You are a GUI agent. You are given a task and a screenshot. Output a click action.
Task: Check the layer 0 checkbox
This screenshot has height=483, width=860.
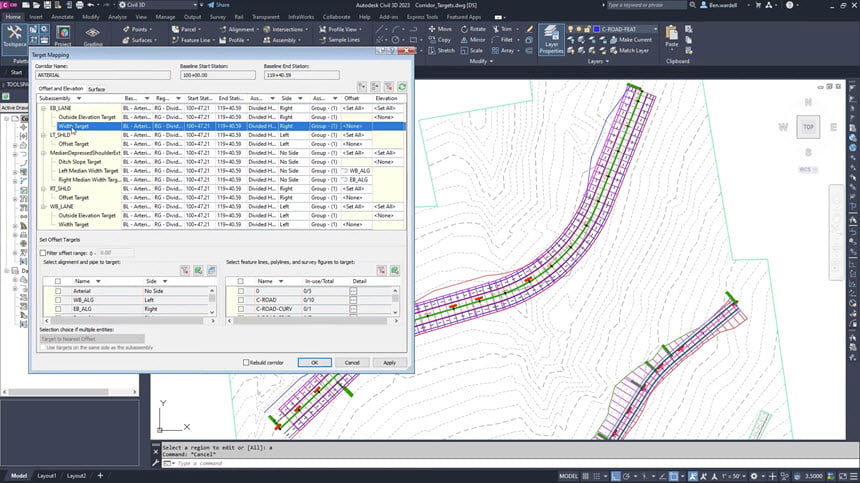(241, 291)
